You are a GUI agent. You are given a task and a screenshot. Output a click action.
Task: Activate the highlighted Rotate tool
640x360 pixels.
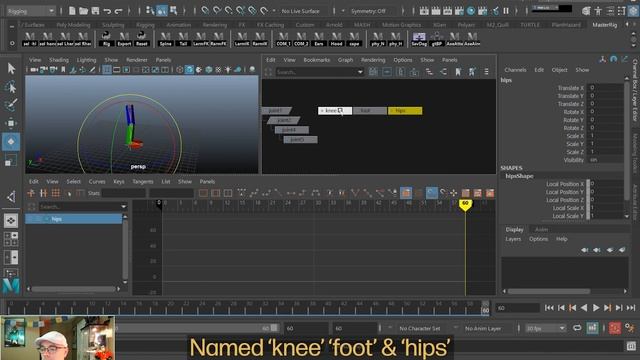(x=11, y=141)
